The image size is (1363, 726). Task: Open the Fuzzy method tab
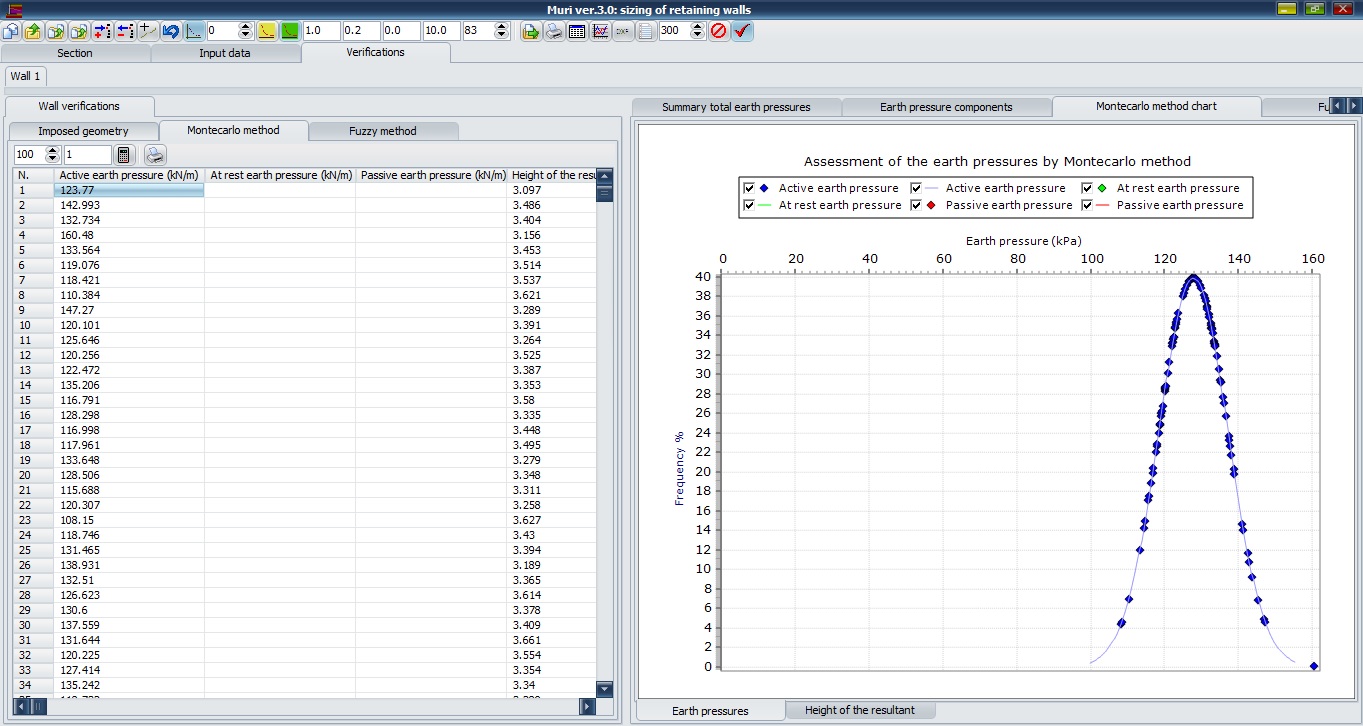[383, 131]
